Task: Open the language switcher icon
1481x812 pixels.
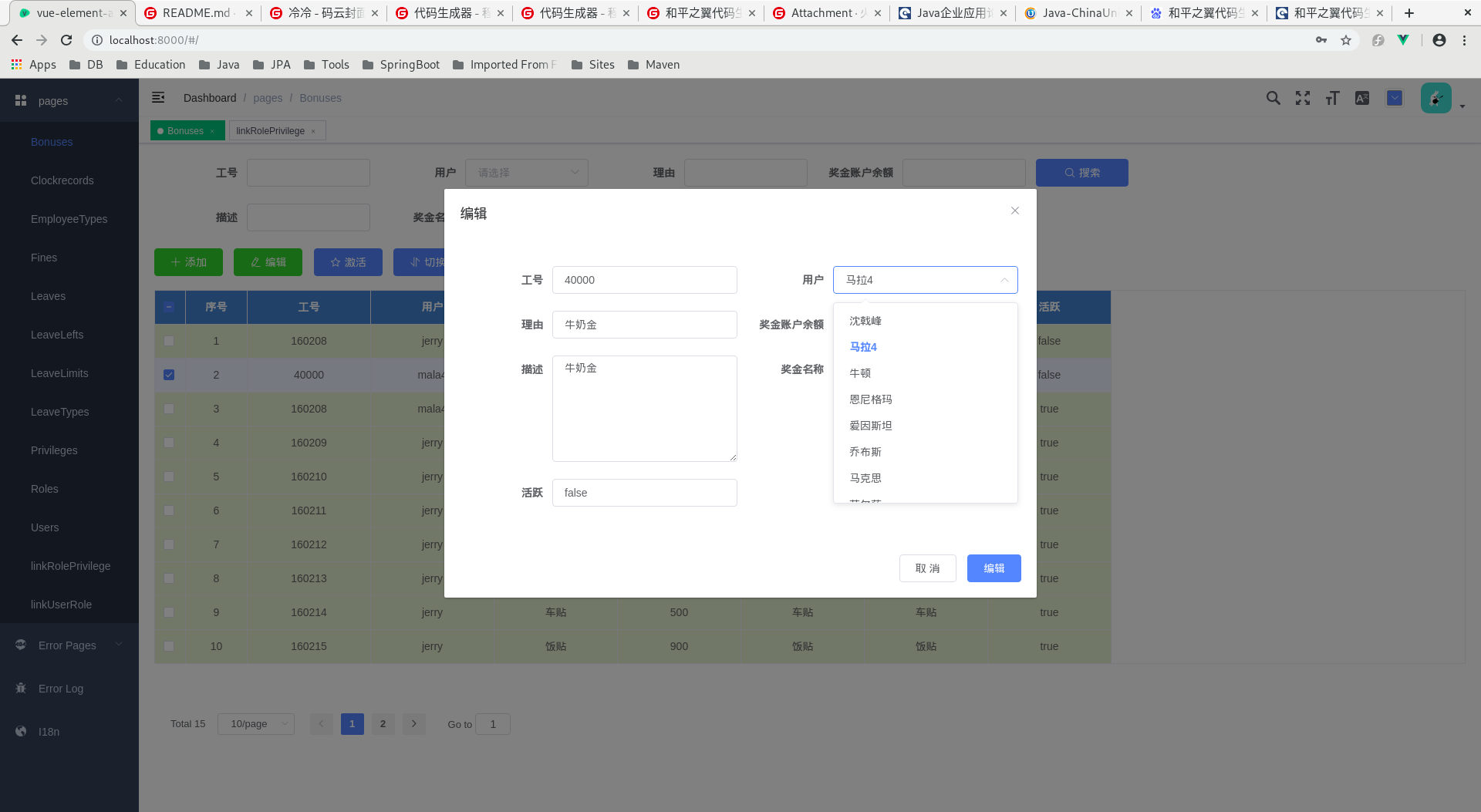Action: click(x=1362, y=98)
